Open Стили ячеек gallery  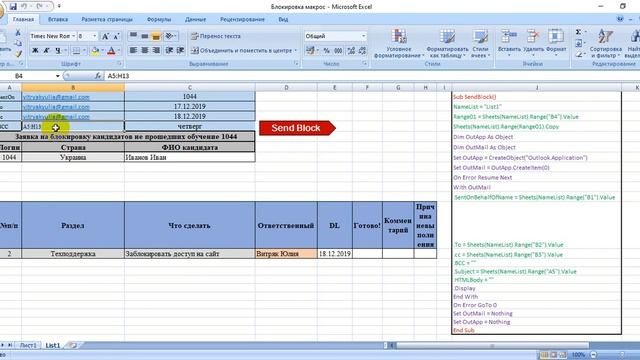480,44
